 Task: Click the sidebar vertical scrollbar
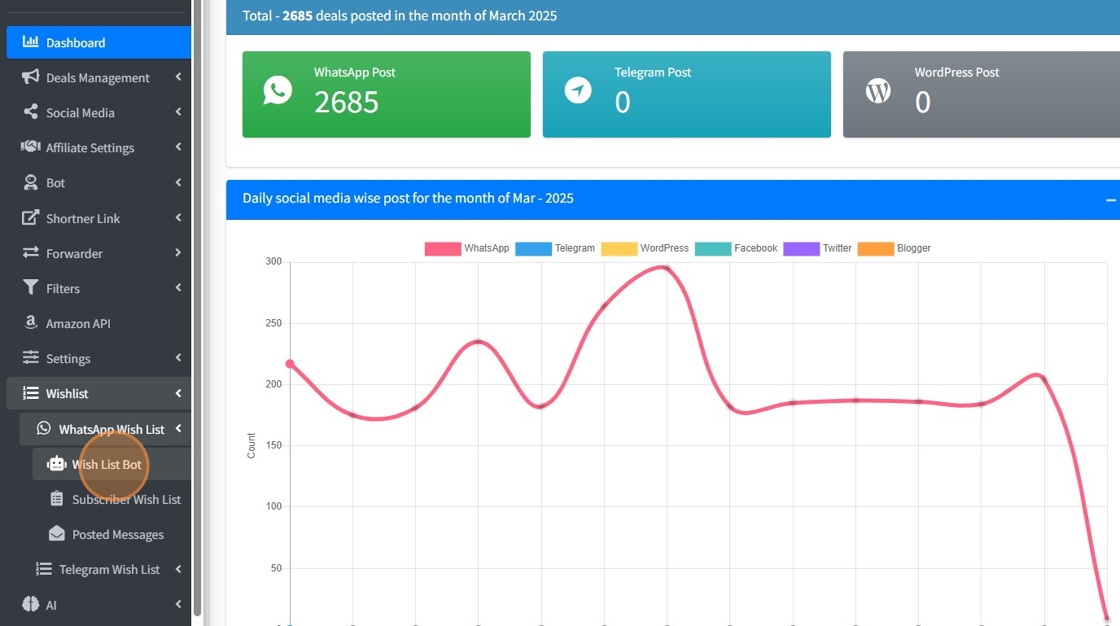click(198, 307)
